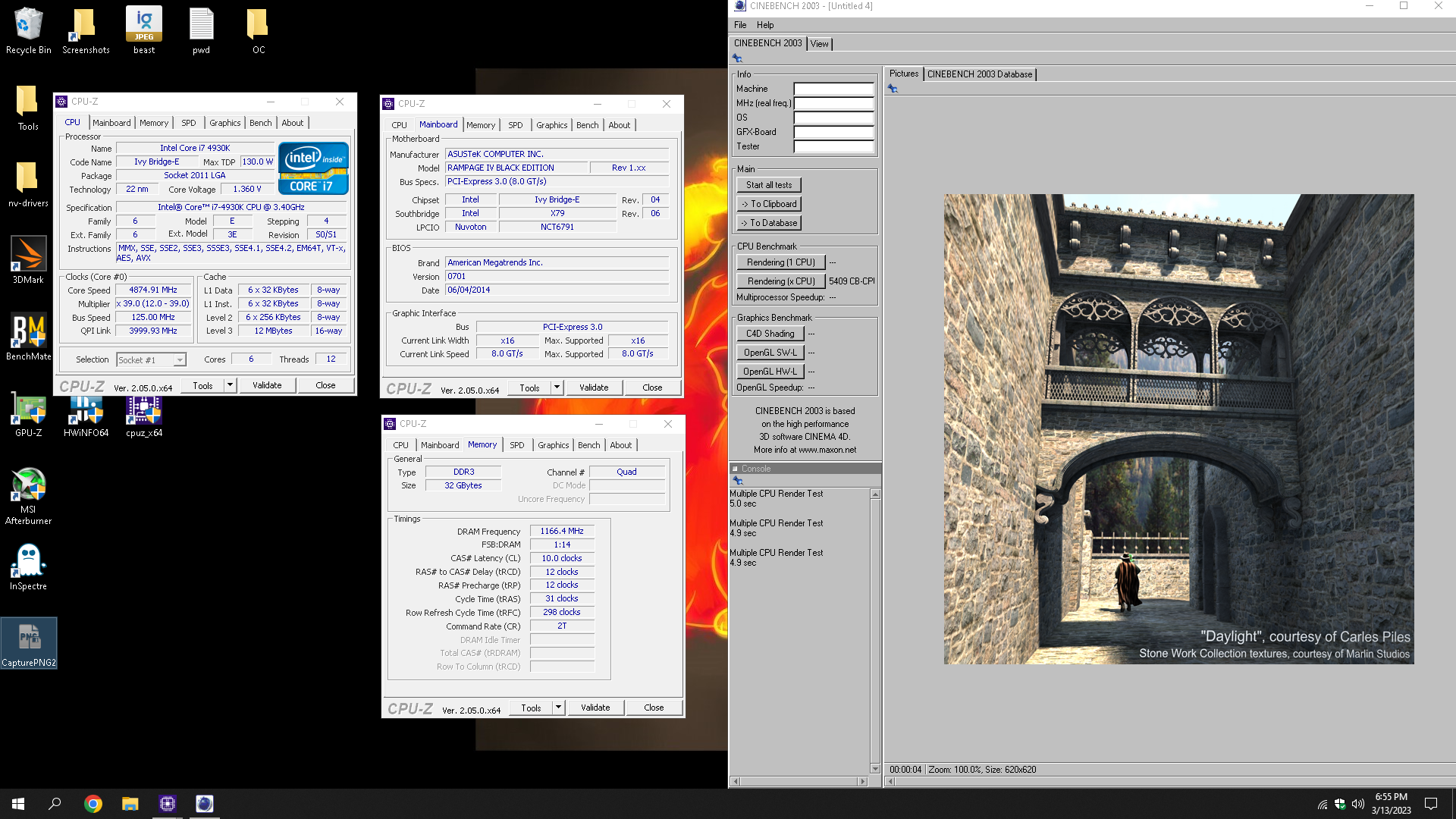Click the Windows Start button

pyautogui.click(x=18, y=804)
